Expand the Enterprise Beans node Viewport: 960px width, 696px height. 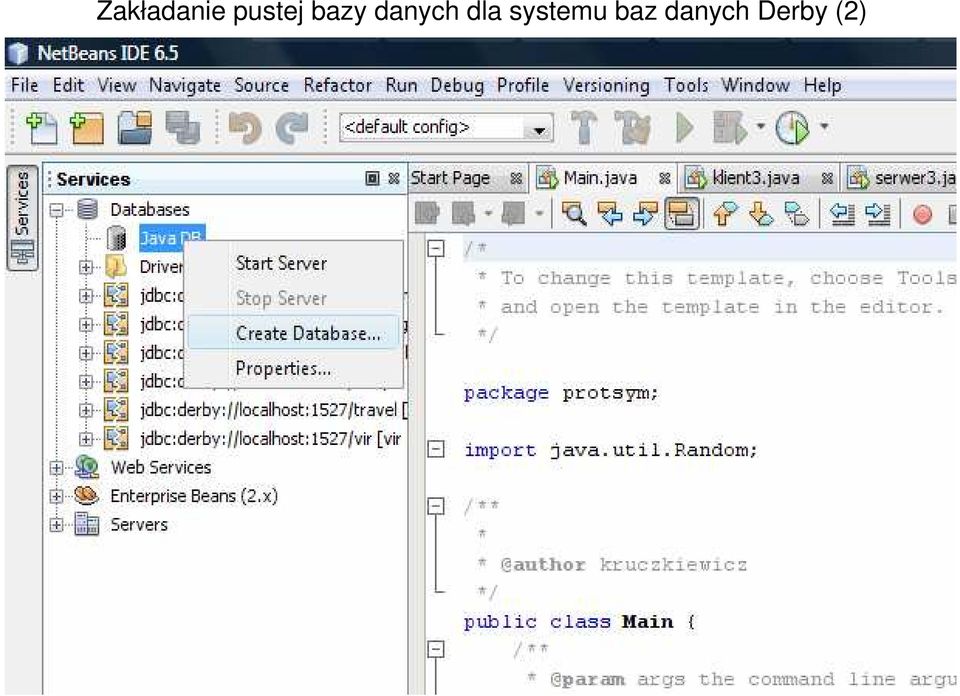click(x=57, y=496)
